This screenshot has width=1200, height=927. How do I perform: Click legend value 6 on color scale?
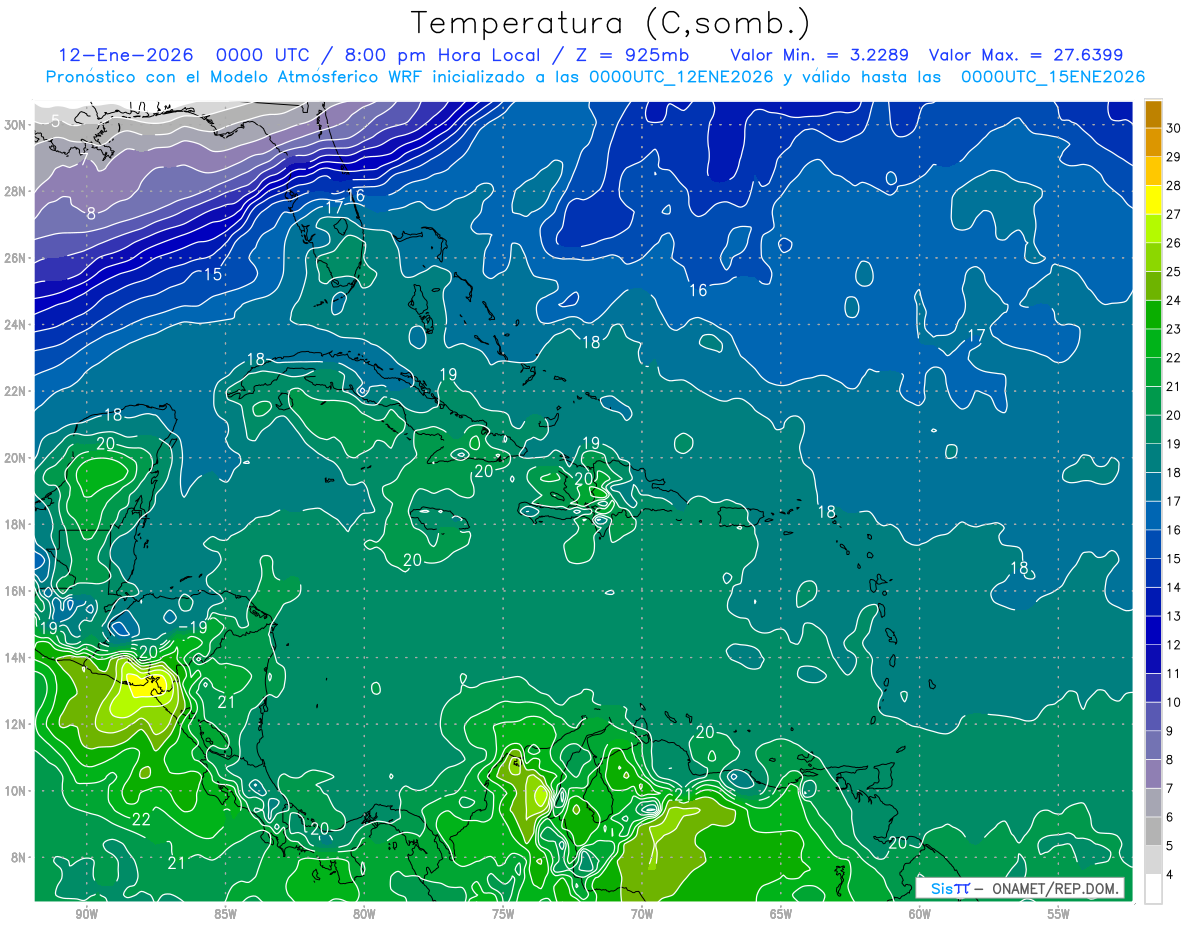point(1171,817)
